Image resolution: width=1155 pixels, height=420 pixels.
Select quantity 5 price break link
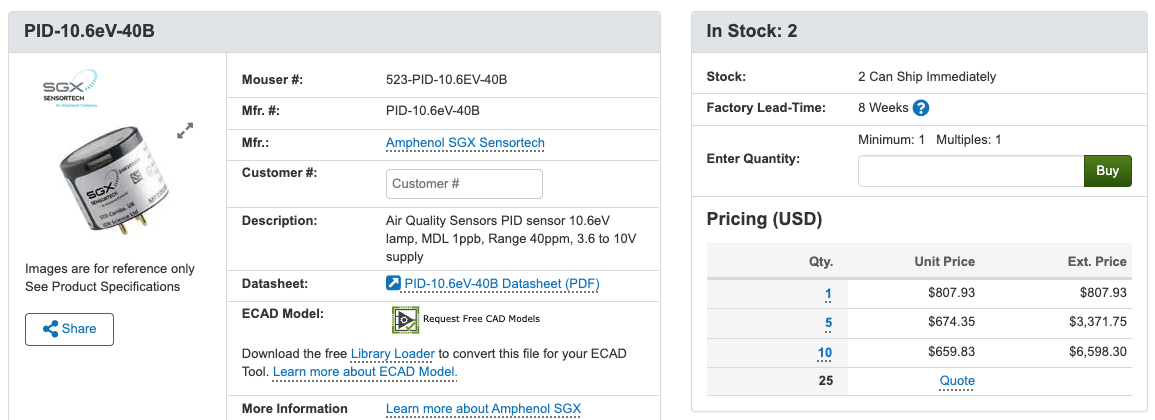828,323
